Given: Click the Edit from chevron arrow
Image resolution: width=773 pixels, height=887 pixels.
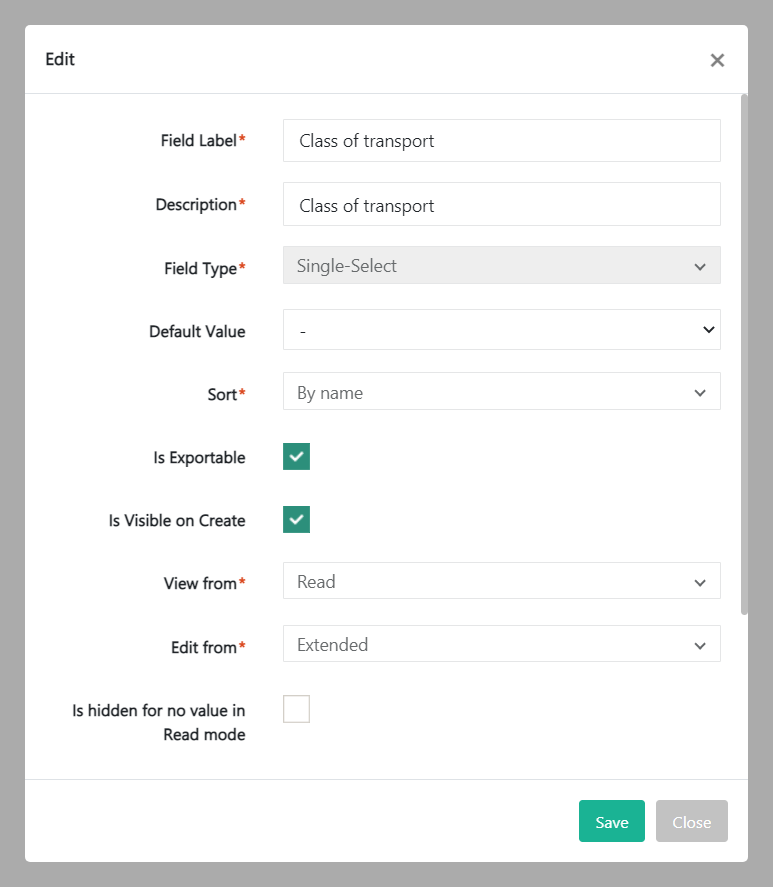Looking at the screenshot, I should [x=700, y=646].
